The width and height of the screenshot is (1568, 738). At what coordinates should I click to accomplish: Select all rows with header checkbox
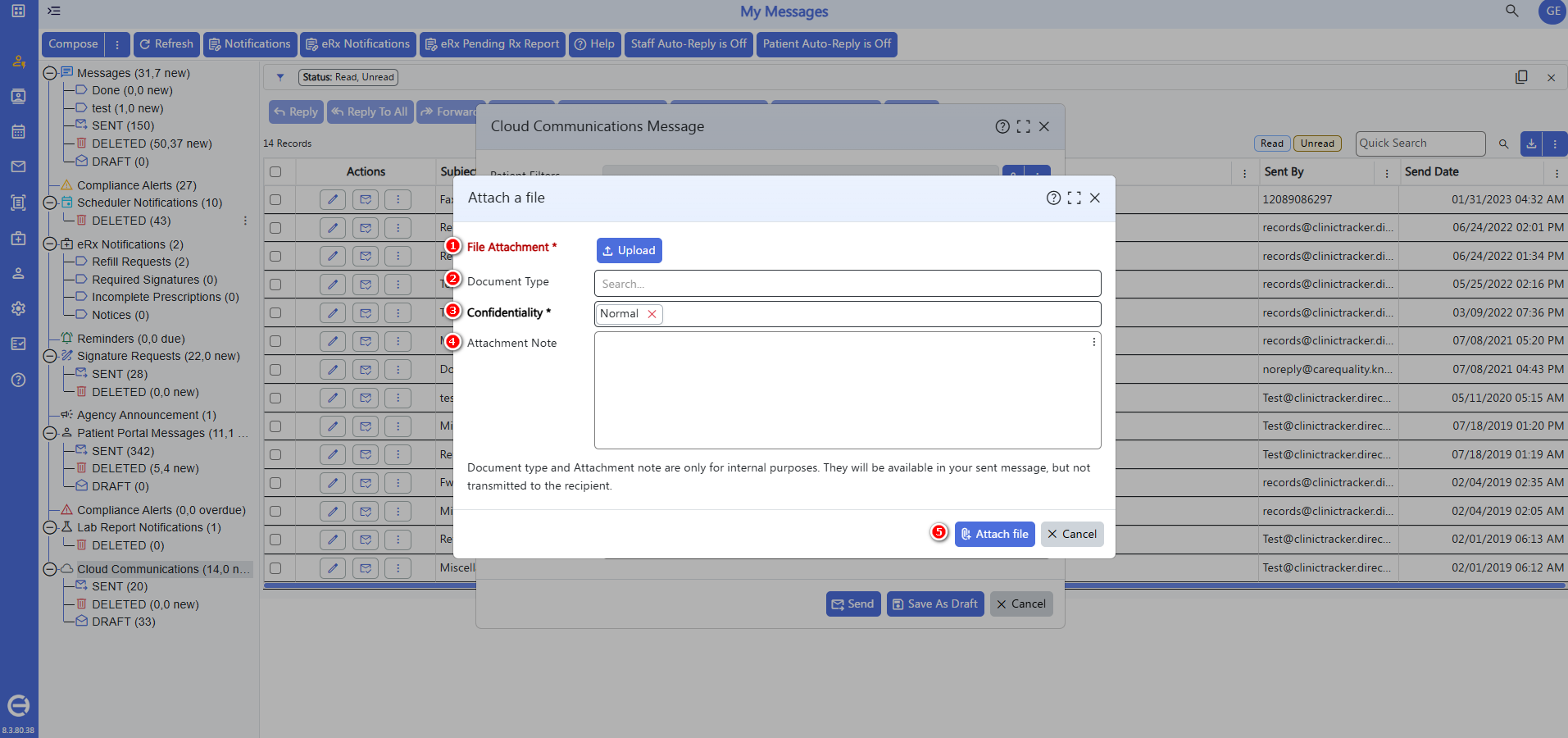click(x=275, y=171)
